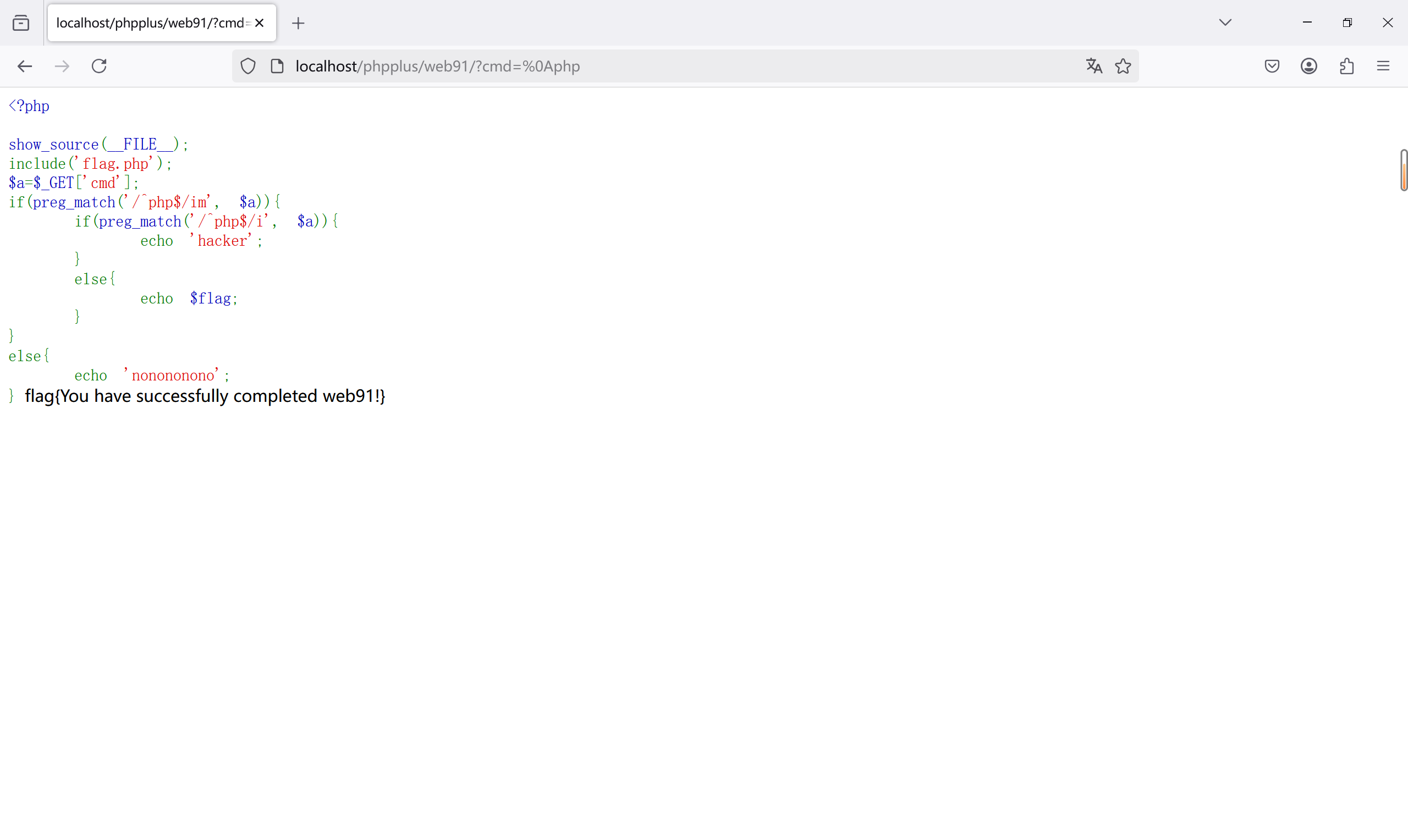1408x840 pixels.
Task: Open the extensions puzzle icon
Action: click(1346, 66)
